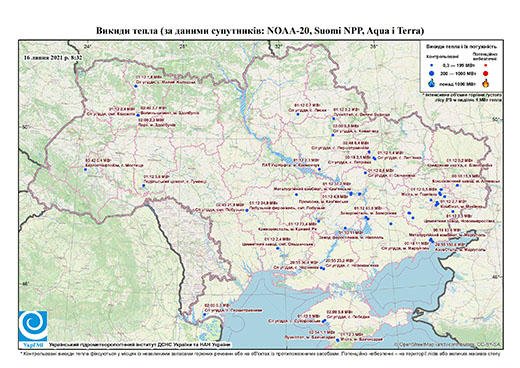Select the Alchevsk coke plant marker
The image size is (520, 368).
457,185
